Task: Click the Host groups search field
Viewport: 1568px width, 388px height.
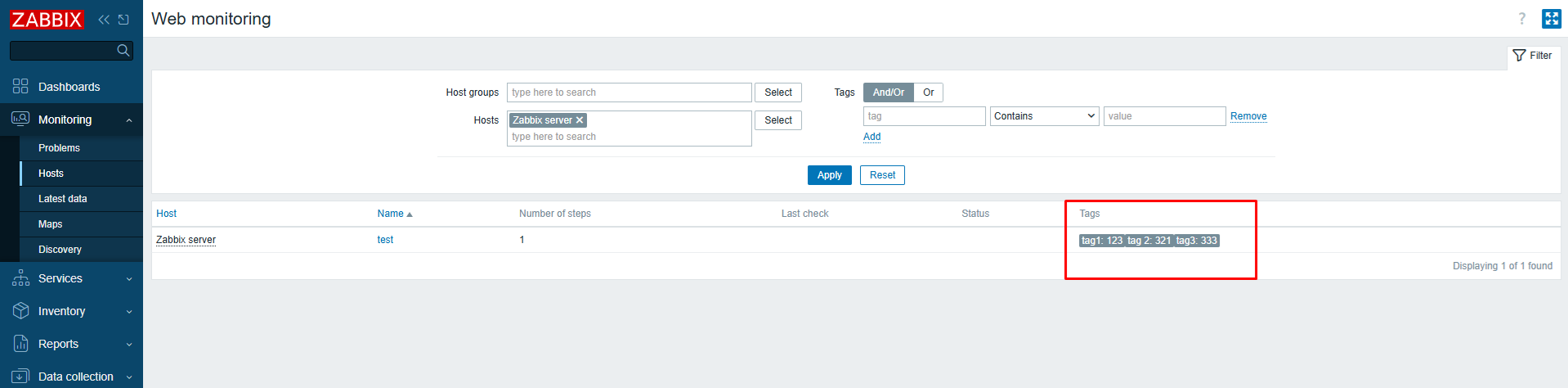Action: click(x=628, y=92)
